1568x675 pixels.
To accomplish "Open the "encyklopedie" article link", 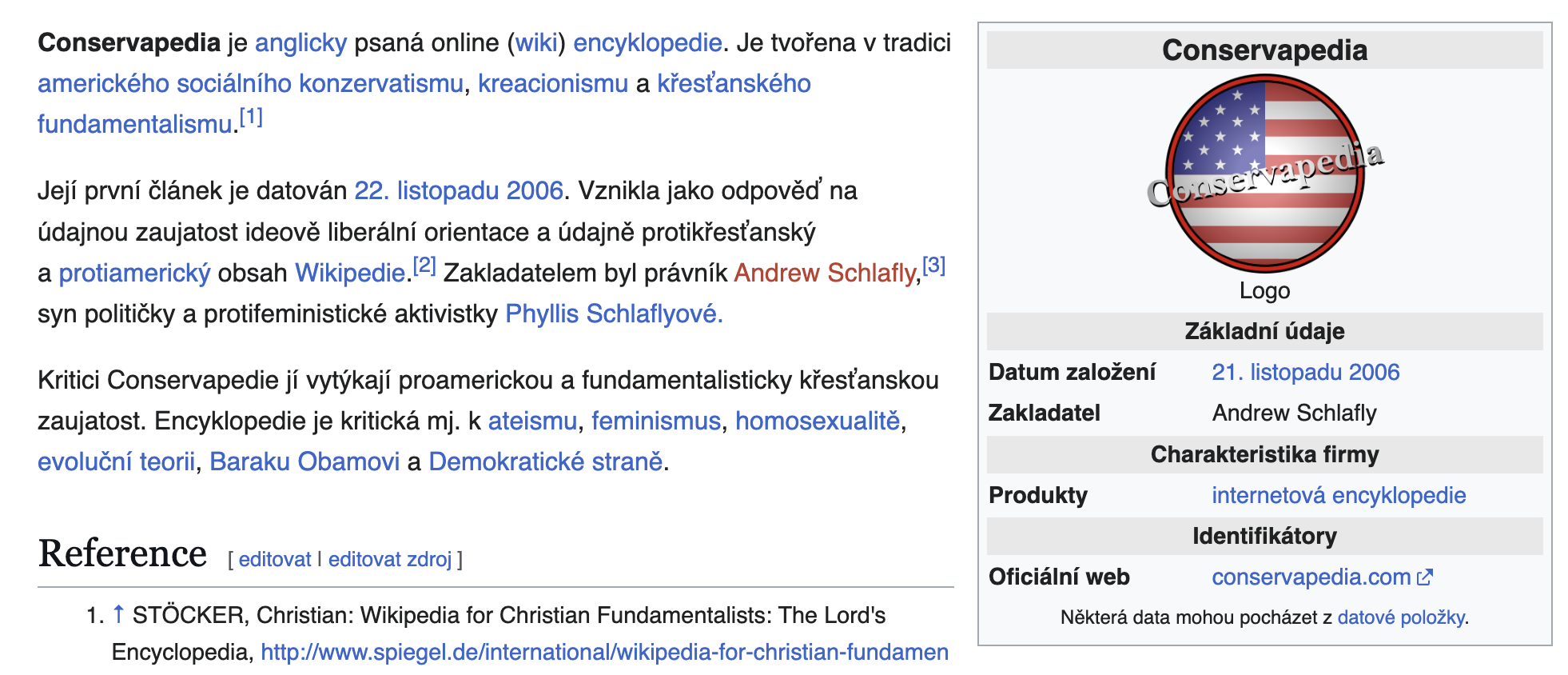I will pyautogui.click(x=647, y=42).
